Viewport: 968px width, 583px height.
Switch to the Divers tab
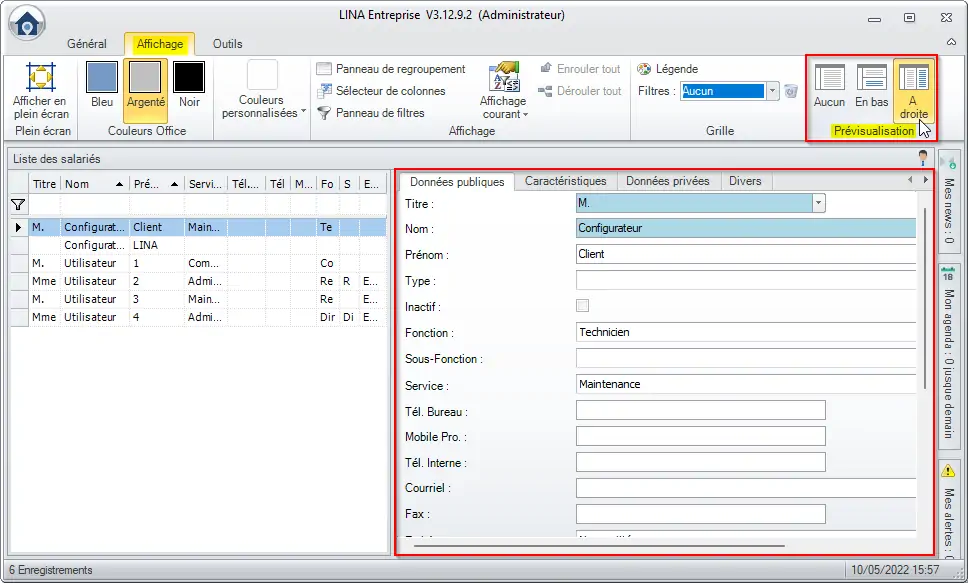tap(745, 181)
